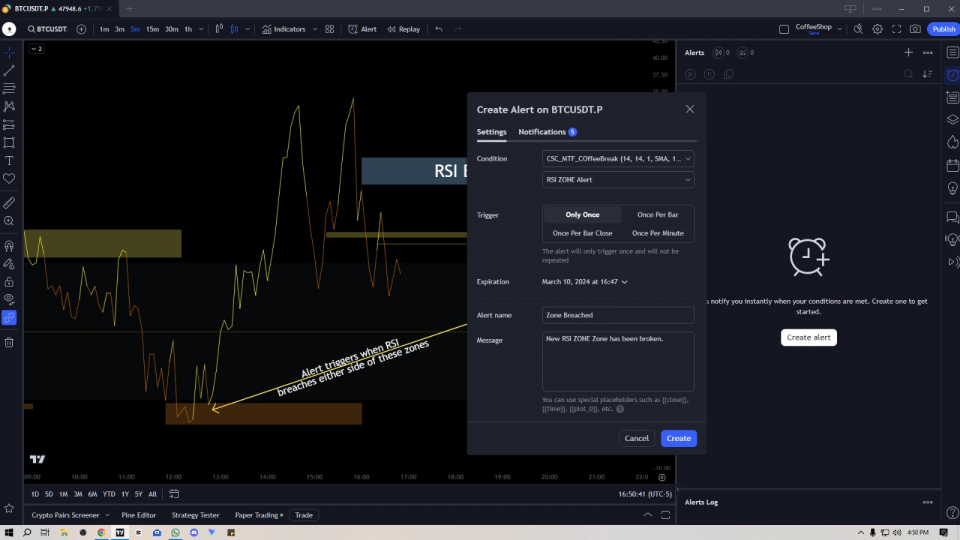Click the chart snapshot camera icon
Image resolution: width=960 pixels, height=540 pixels.
coord(915,29)
